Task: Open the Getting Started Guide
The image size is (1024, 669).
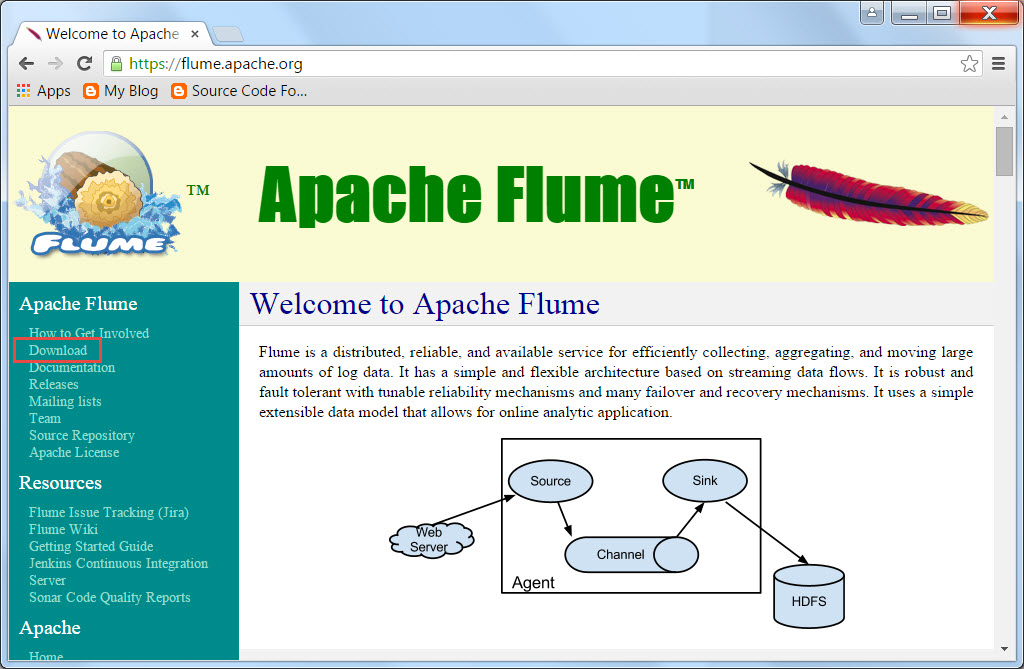Action: click(x=90, y=546)
